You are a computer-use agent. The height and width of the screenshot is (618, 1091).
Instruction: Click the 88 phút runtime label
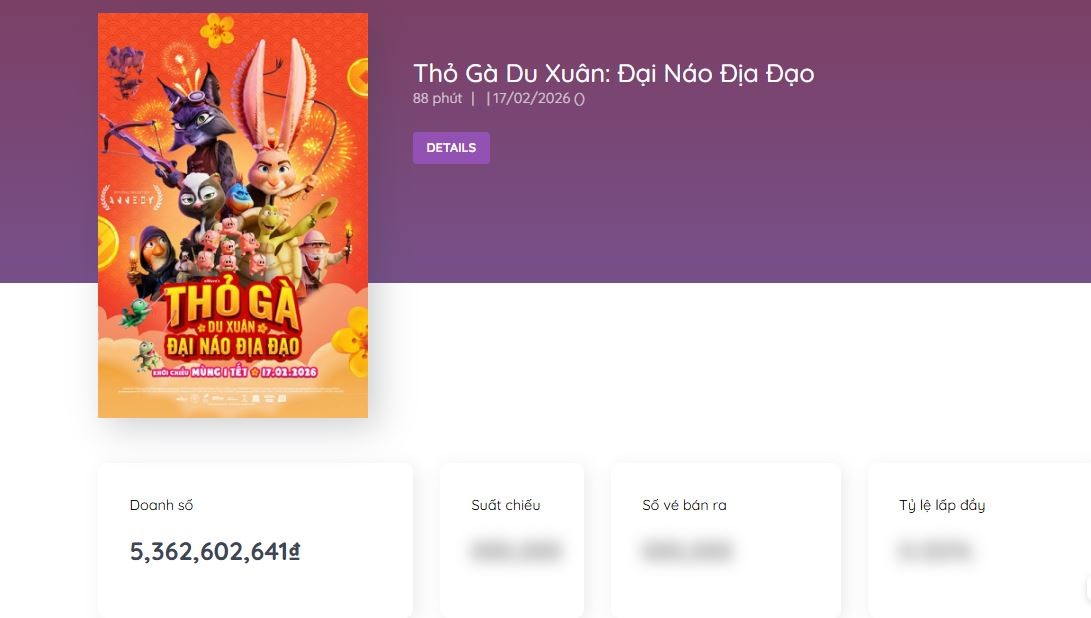coord(437,98)
